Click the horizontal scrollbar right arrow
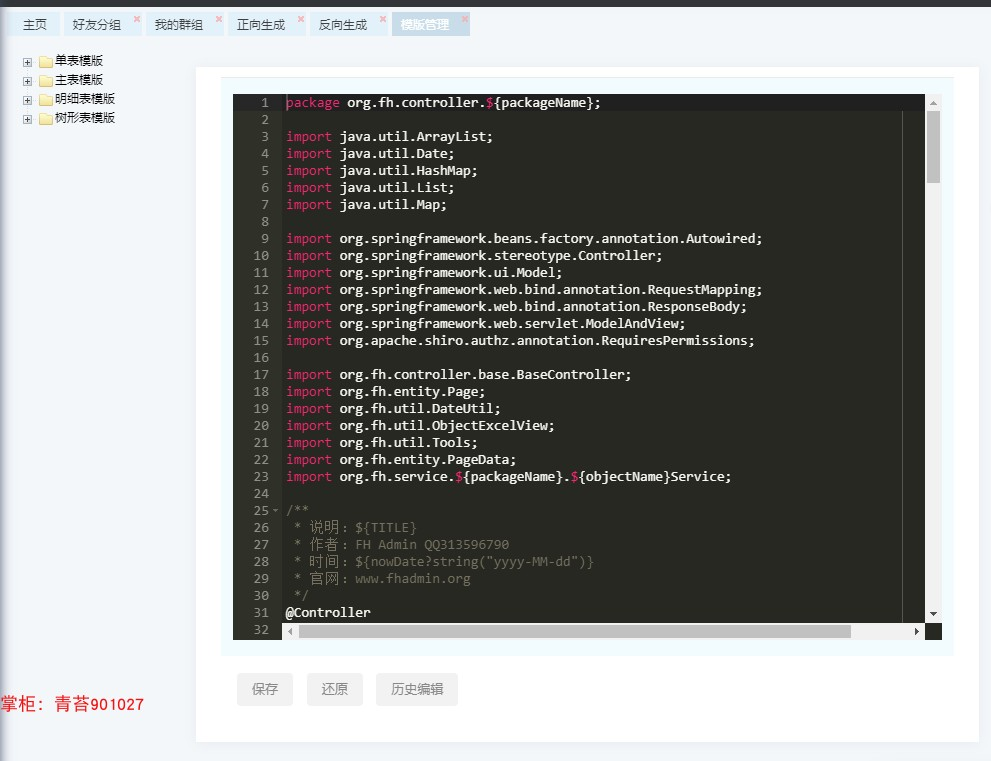 click(x=917, y=631)
